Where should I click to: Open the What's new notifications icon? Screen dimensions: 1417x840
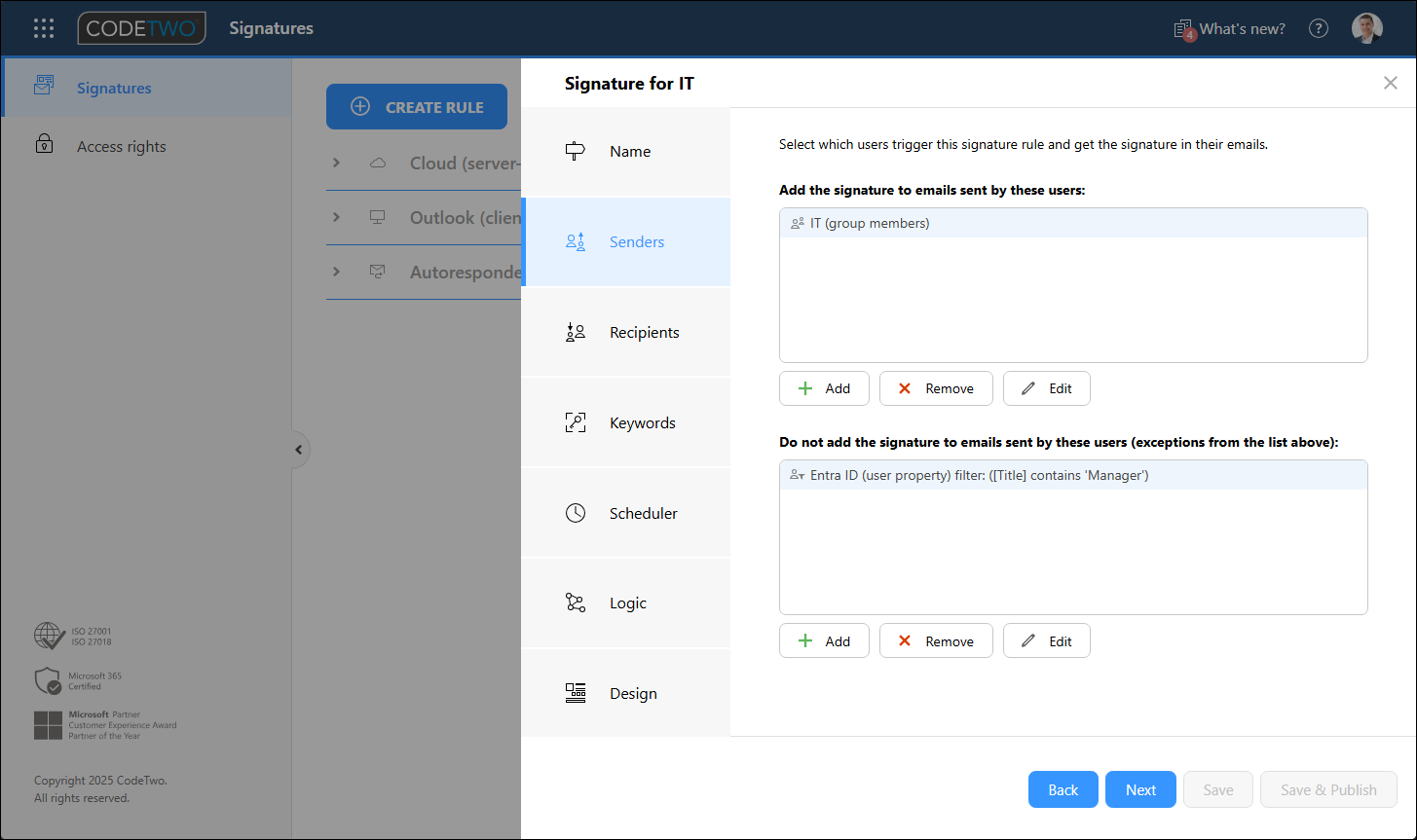tap(1184, 29)
